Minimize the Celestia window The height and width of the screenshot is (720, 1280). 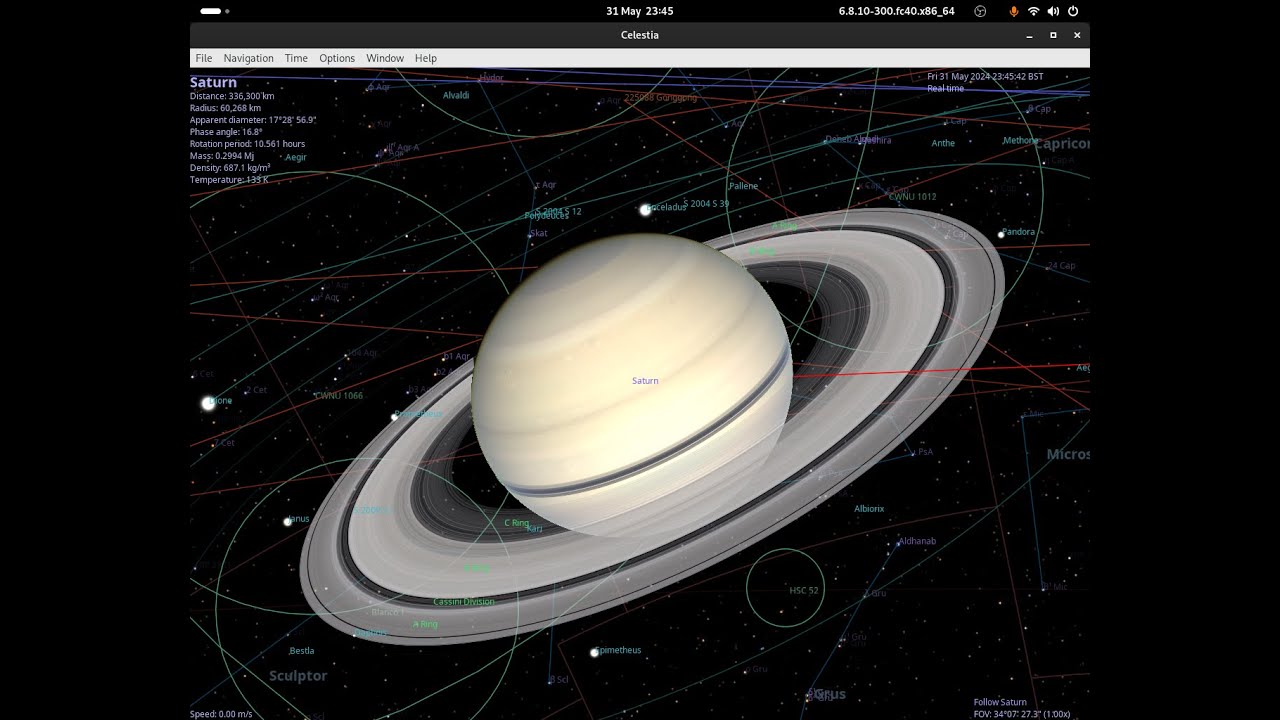coord(1029,35)
